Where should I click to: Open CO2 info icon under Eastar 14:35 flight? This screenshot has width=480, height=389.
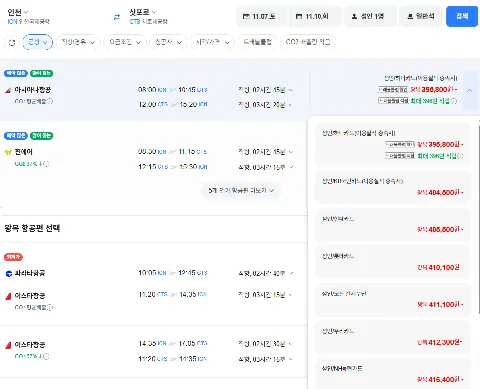pos(46,356)
